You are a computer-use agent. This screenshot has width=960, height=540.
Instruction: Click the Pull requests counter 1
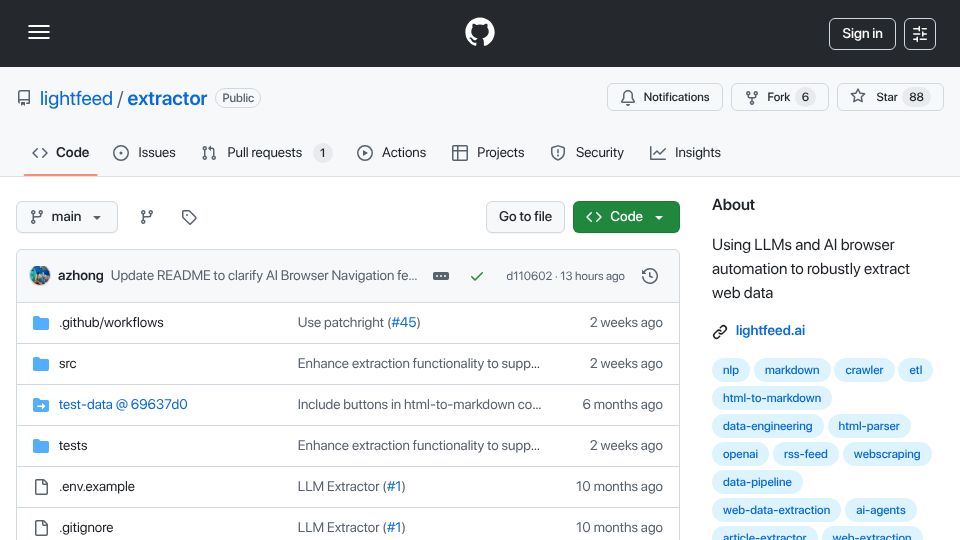[323, 152]
